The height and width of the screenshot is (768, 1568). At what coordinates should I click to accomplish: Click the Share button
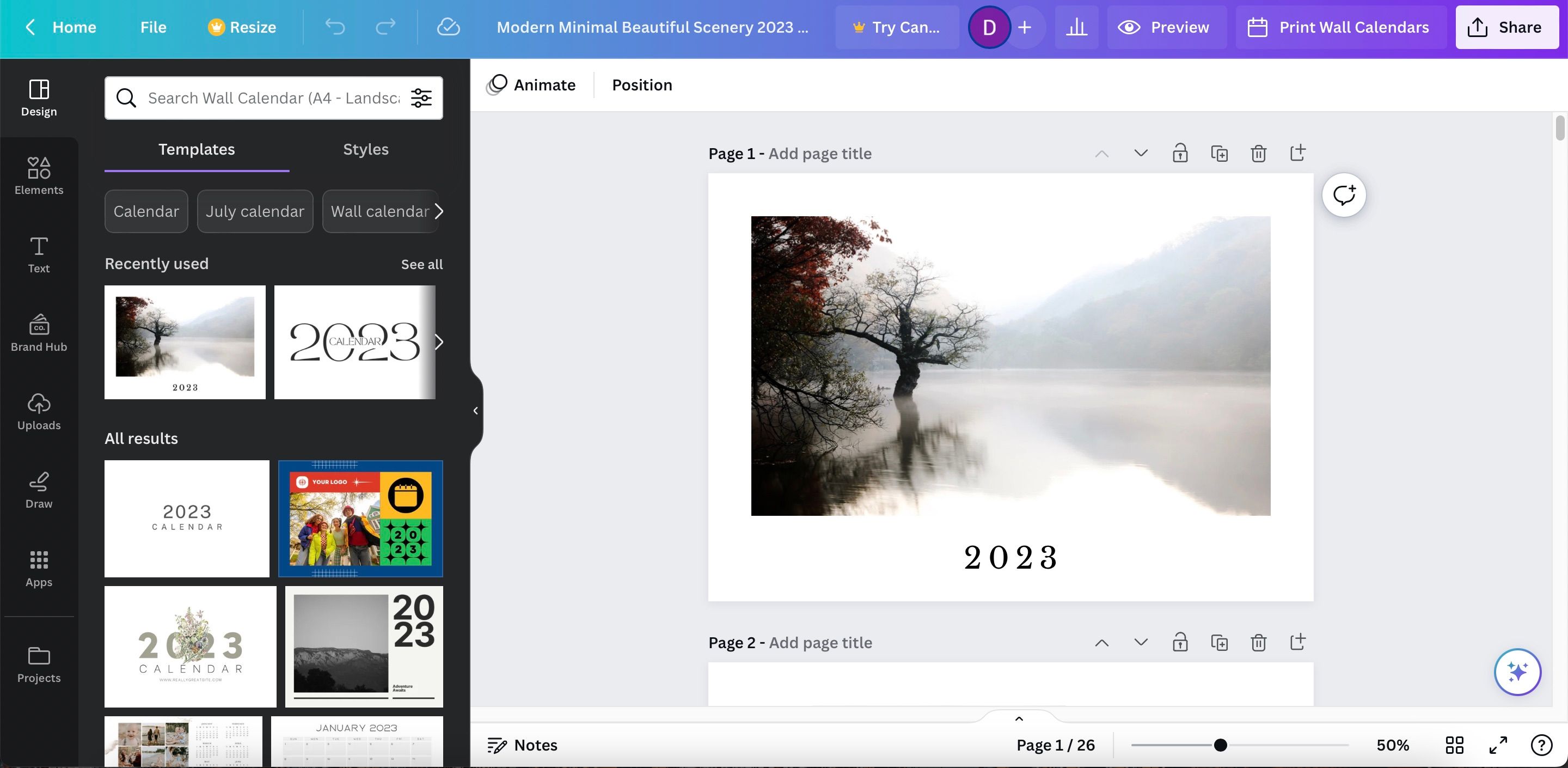tap(1506, 27)
